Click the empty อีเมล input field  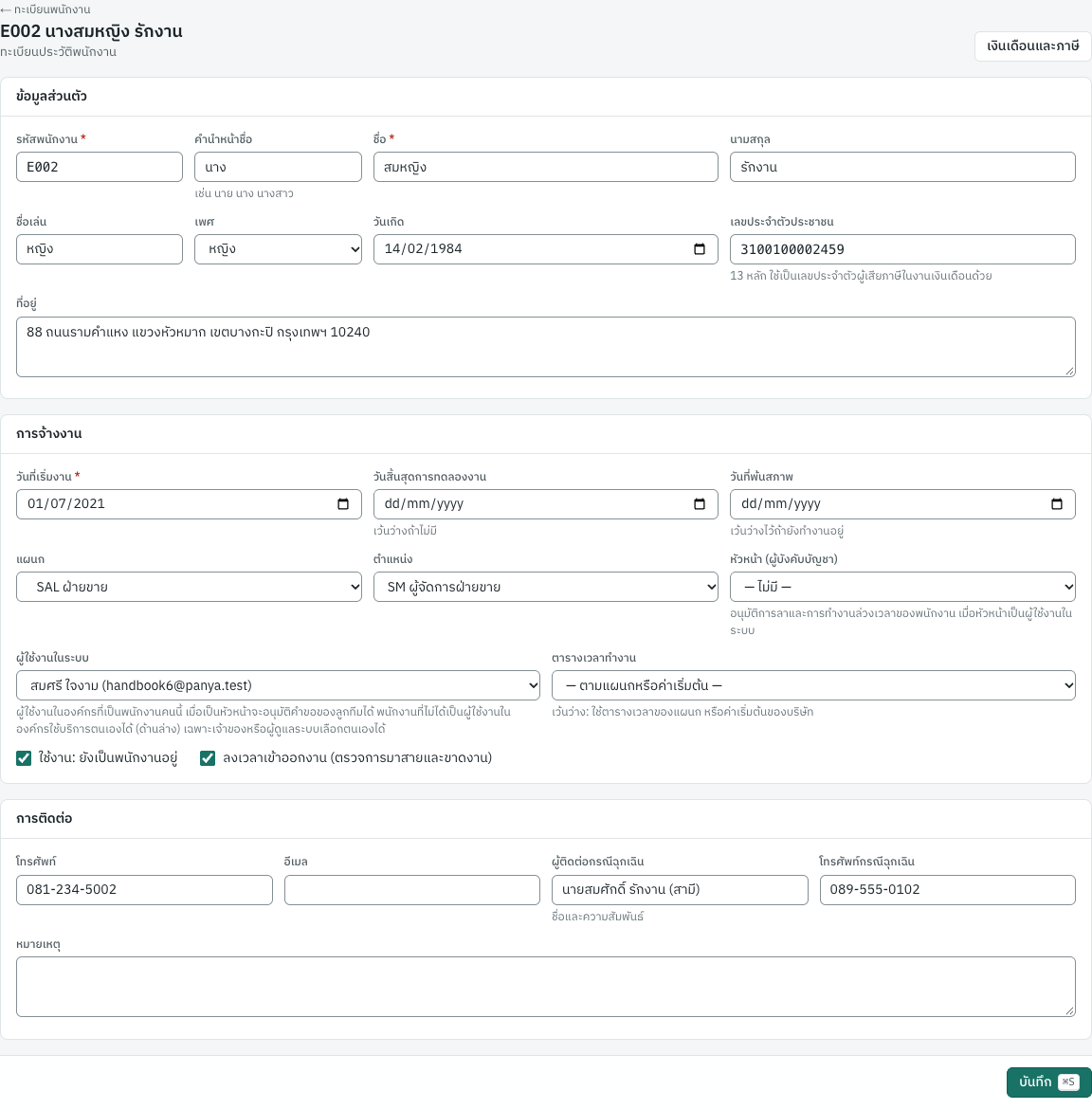pyautogui.click(x=411, y=890)
